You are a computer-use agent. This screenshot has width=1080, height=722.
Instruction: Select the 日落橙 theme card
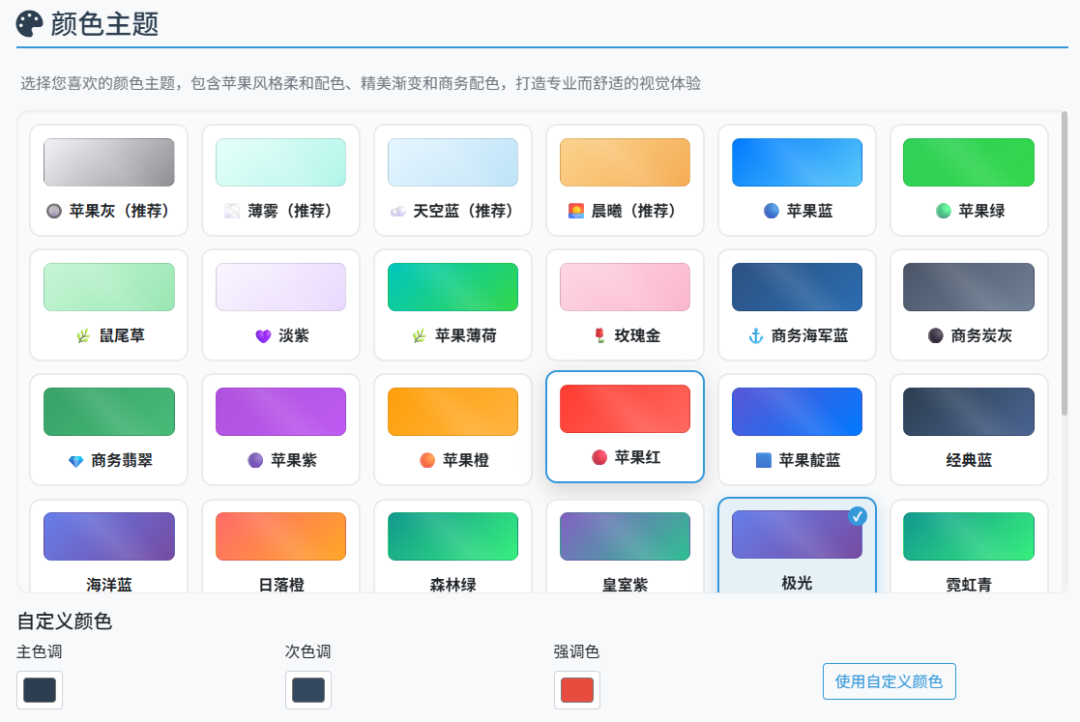point(281,546)
